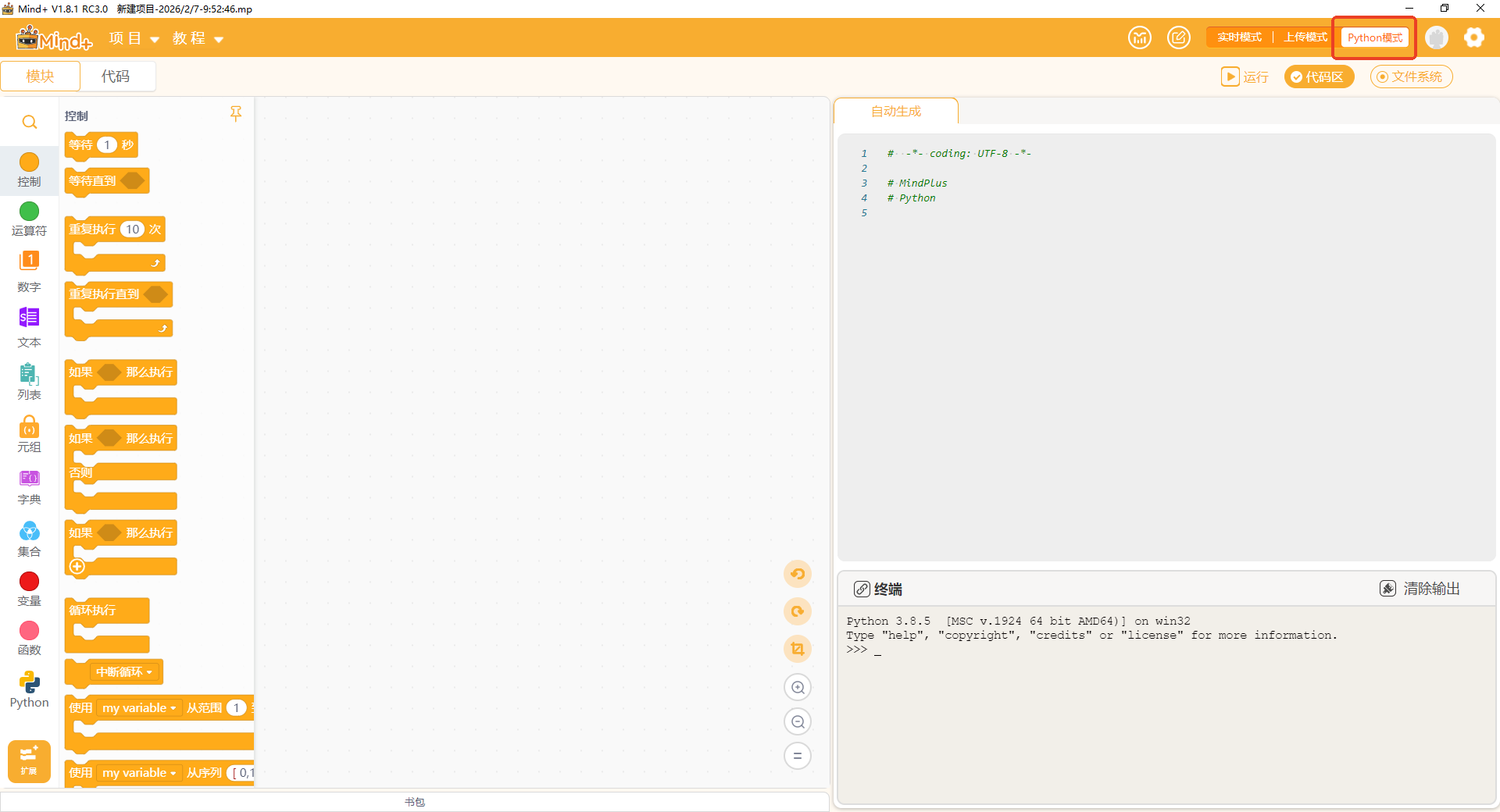
Task: Clear the terminal output
Action: [1420, 589]
